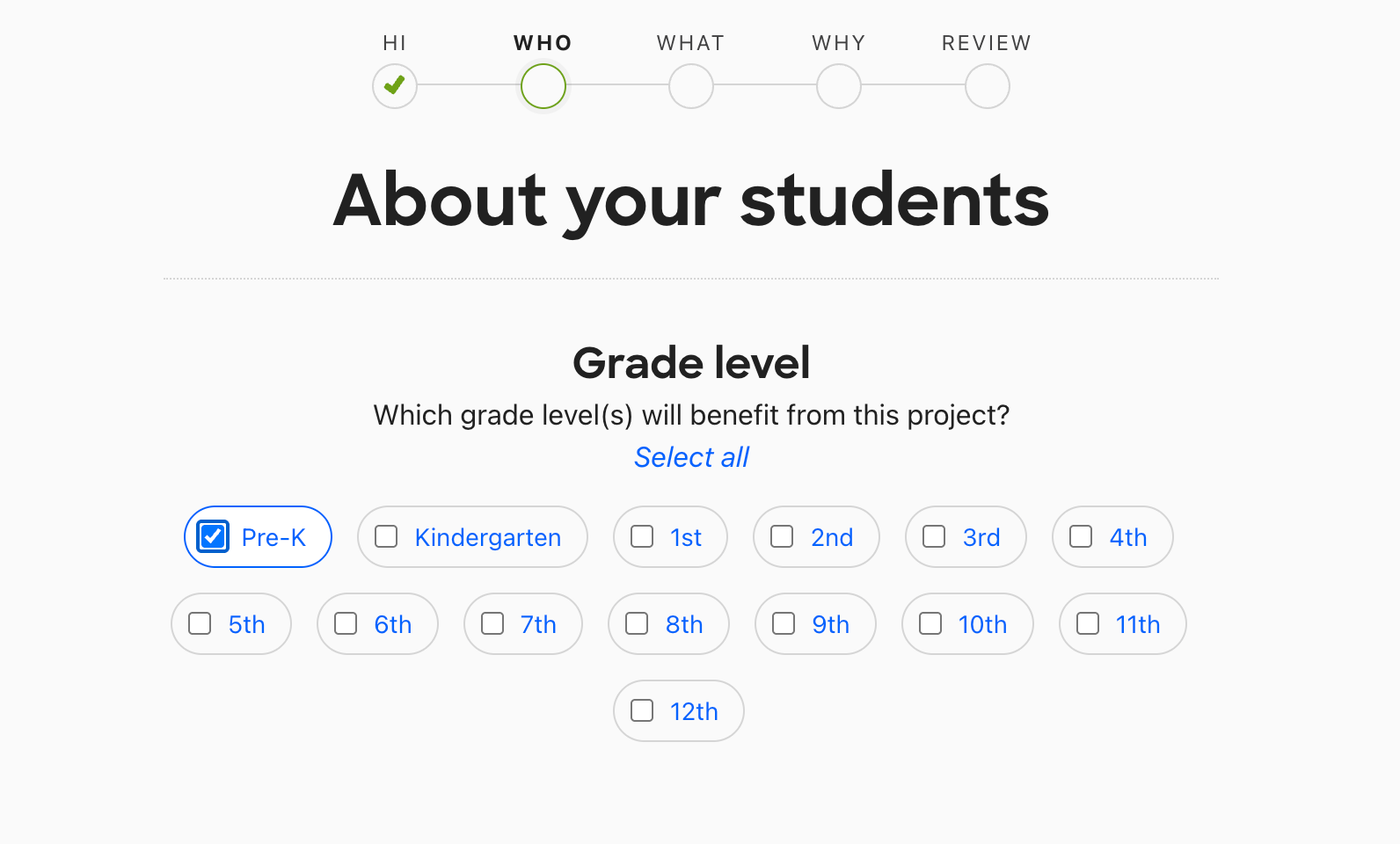Open the REVIEW step circle

[987, 86]
